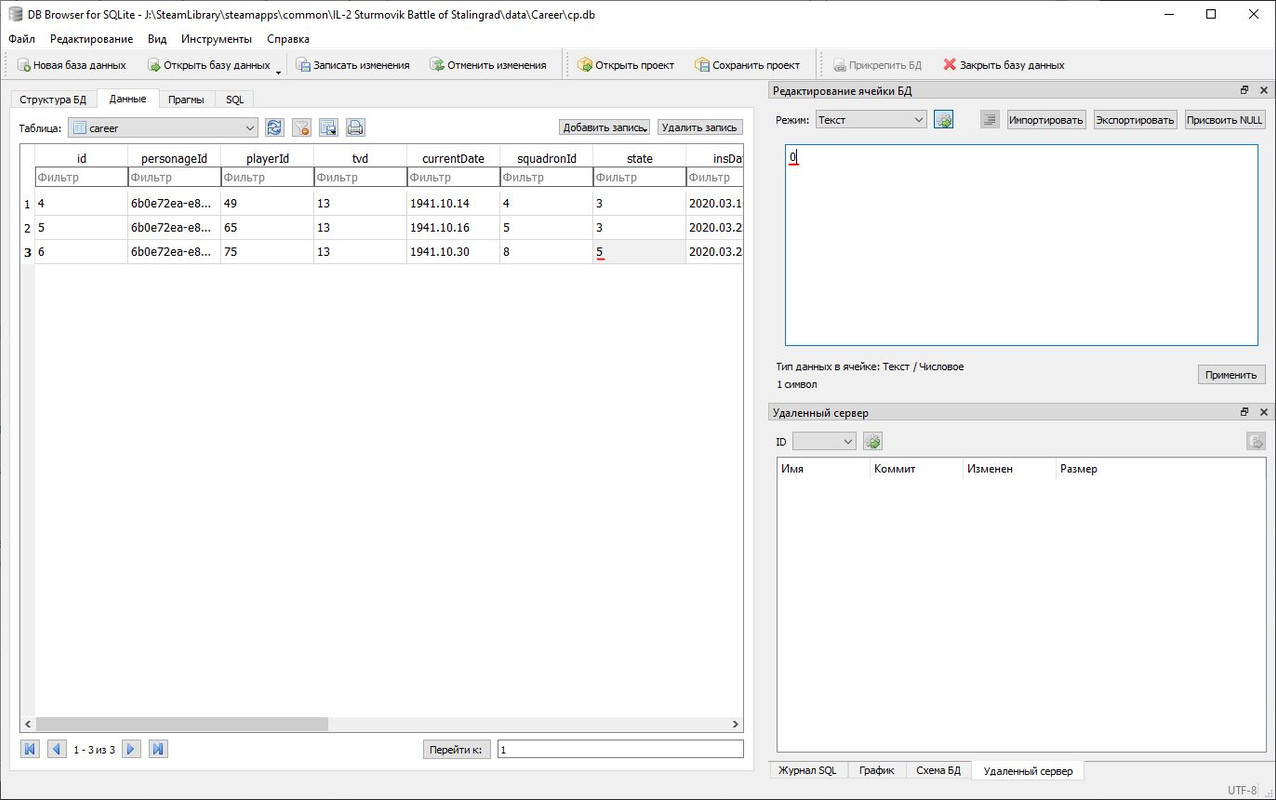Sort by the squadronId column header

[546, 158]
